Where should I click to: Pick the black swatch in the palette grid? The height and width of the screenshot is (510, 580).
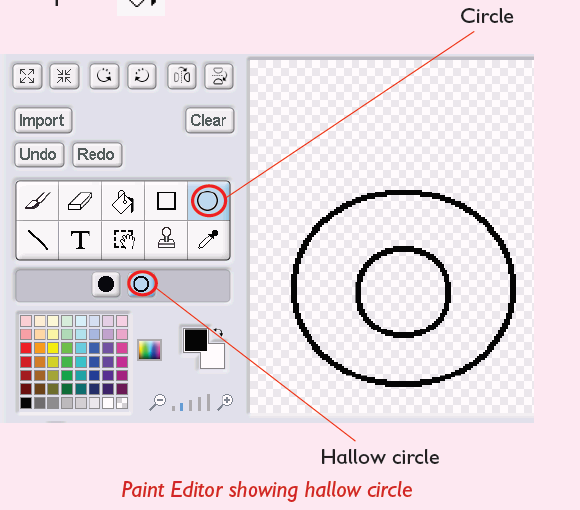pos(26,403)
